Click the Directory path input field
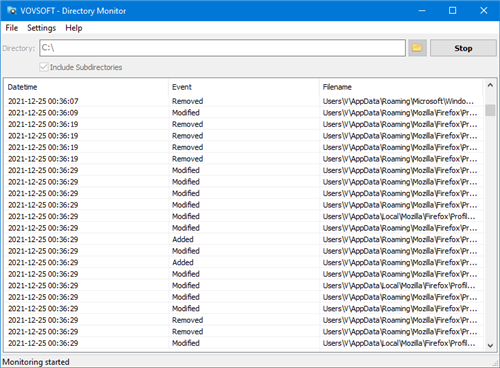This screenshot has height=368, width=500. [x=223, y=48]
